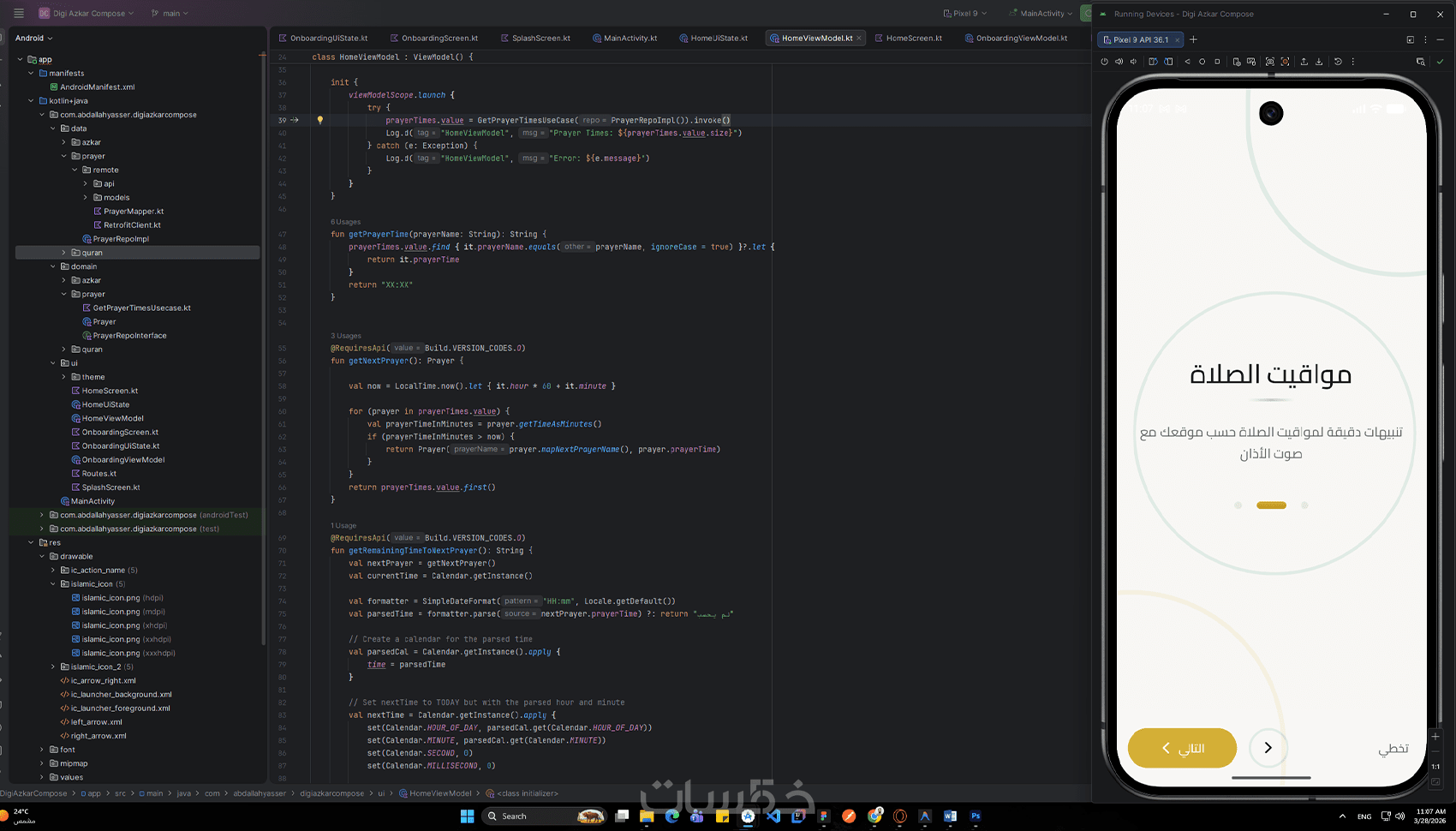Screen dimensions: 1456x831
Task: Collapse the drawable folder
Action: (x=42, y=556)
